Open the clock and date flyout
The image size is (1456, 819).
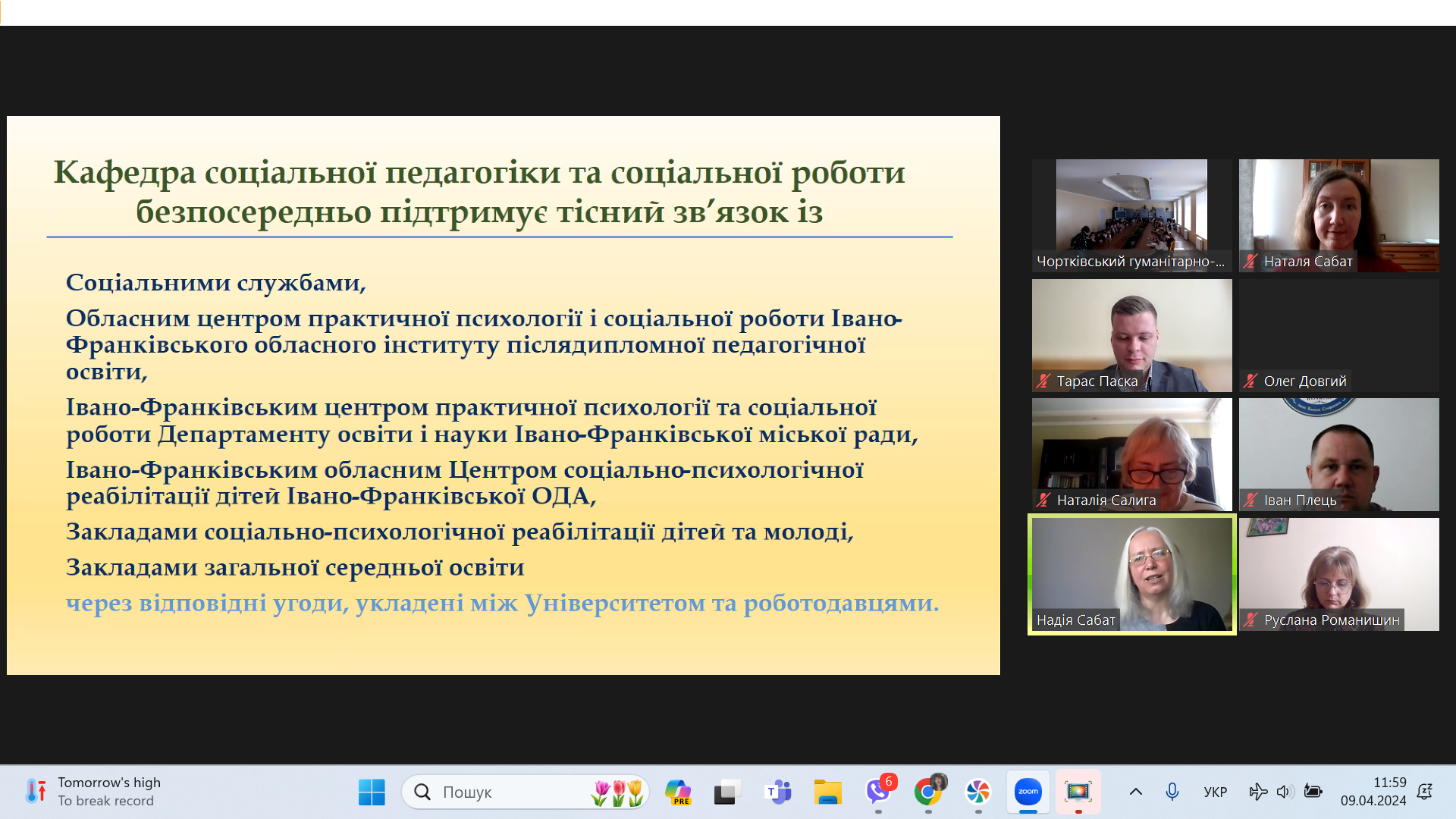[1373, 792]
